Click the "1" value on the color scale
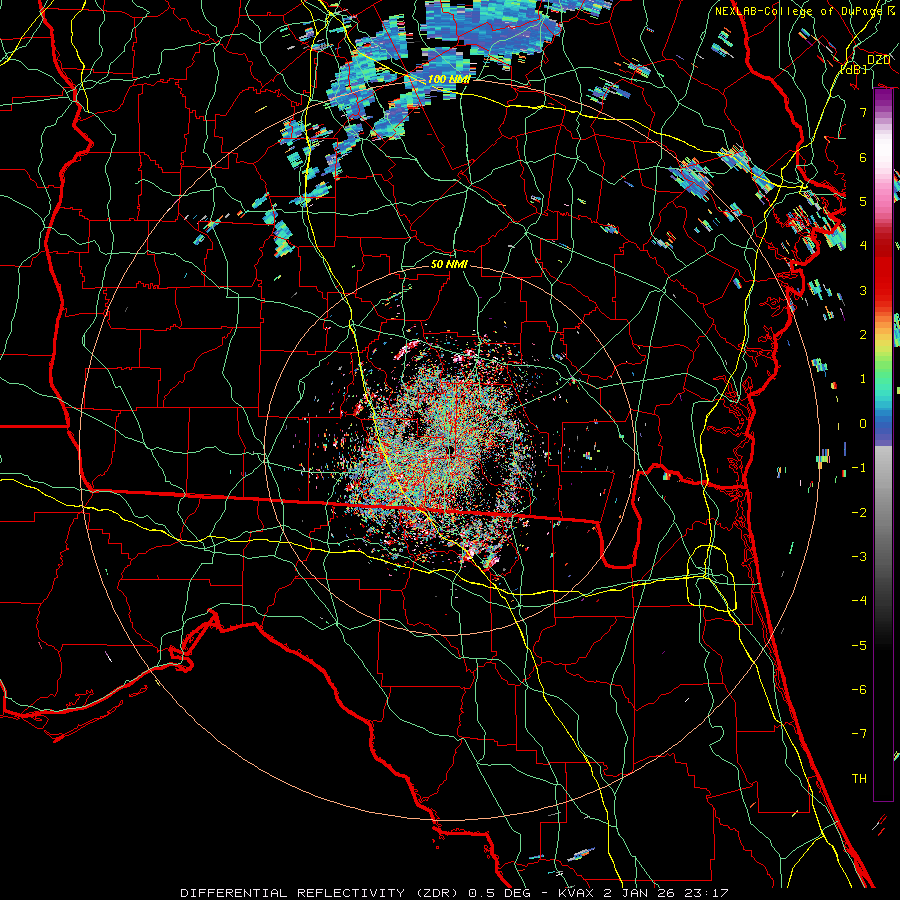Screen dimensions: 900x900 click(x=863, y=379)
